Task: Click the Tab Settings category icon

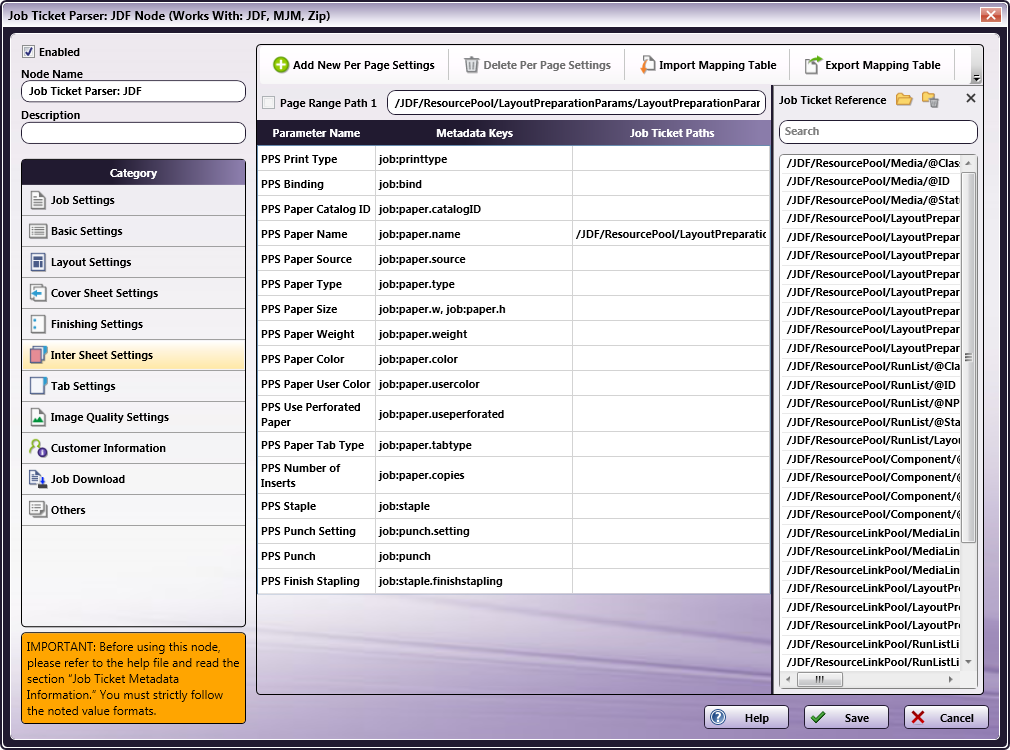Action: tap(38, 386)
